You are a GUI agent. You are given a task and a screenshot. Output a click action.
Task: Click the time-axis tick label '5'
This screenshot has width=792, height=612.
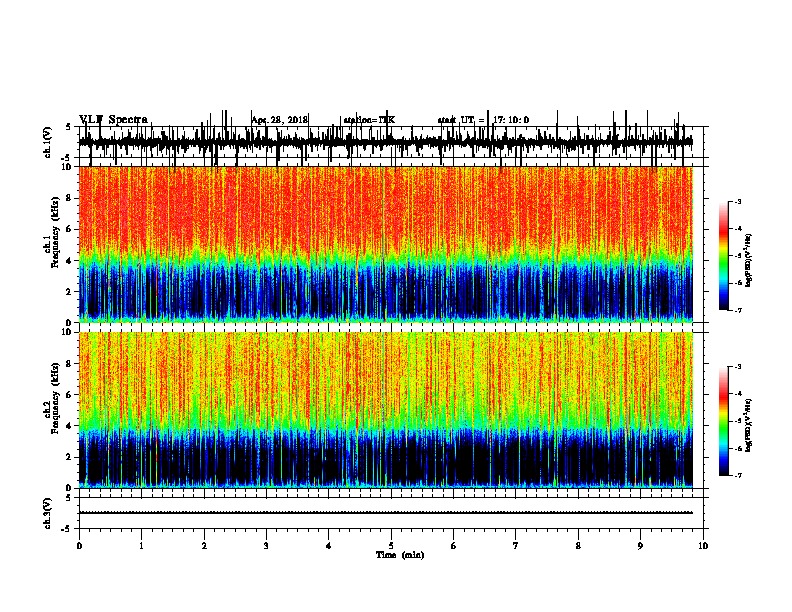tap(391, 546)
